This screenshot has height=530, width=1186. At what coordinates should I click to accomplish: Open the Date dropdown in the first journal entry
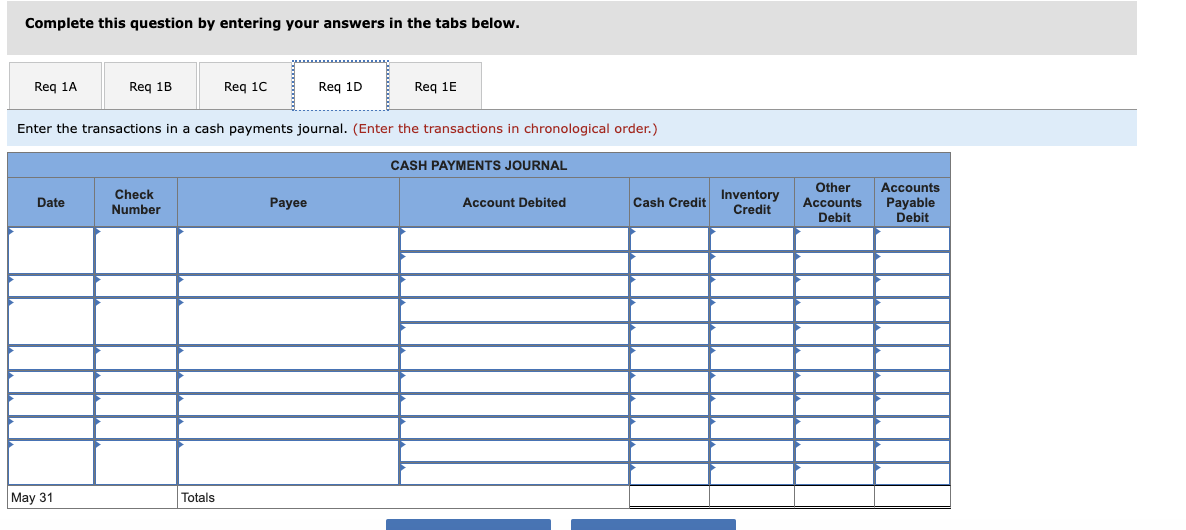pyautogui.click(x=51, y=250)
